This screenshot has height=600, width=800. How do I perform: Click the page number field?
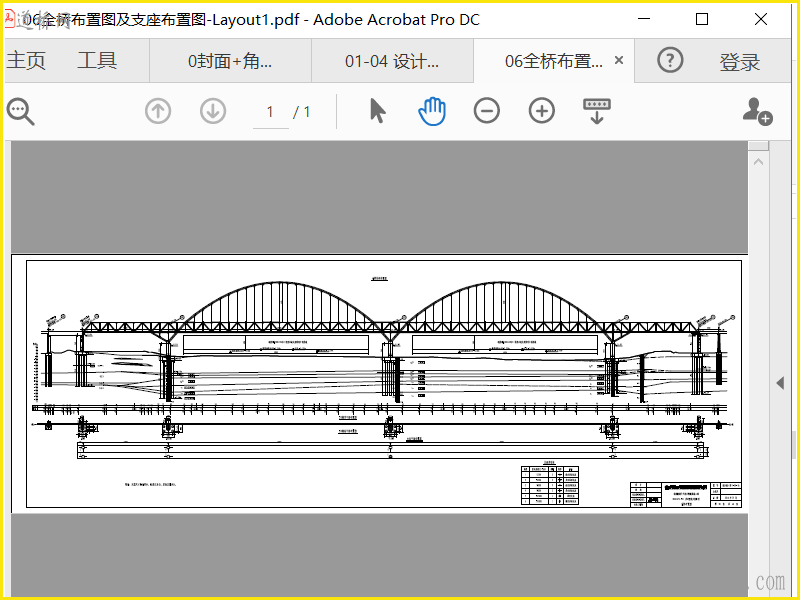(270, 112)
